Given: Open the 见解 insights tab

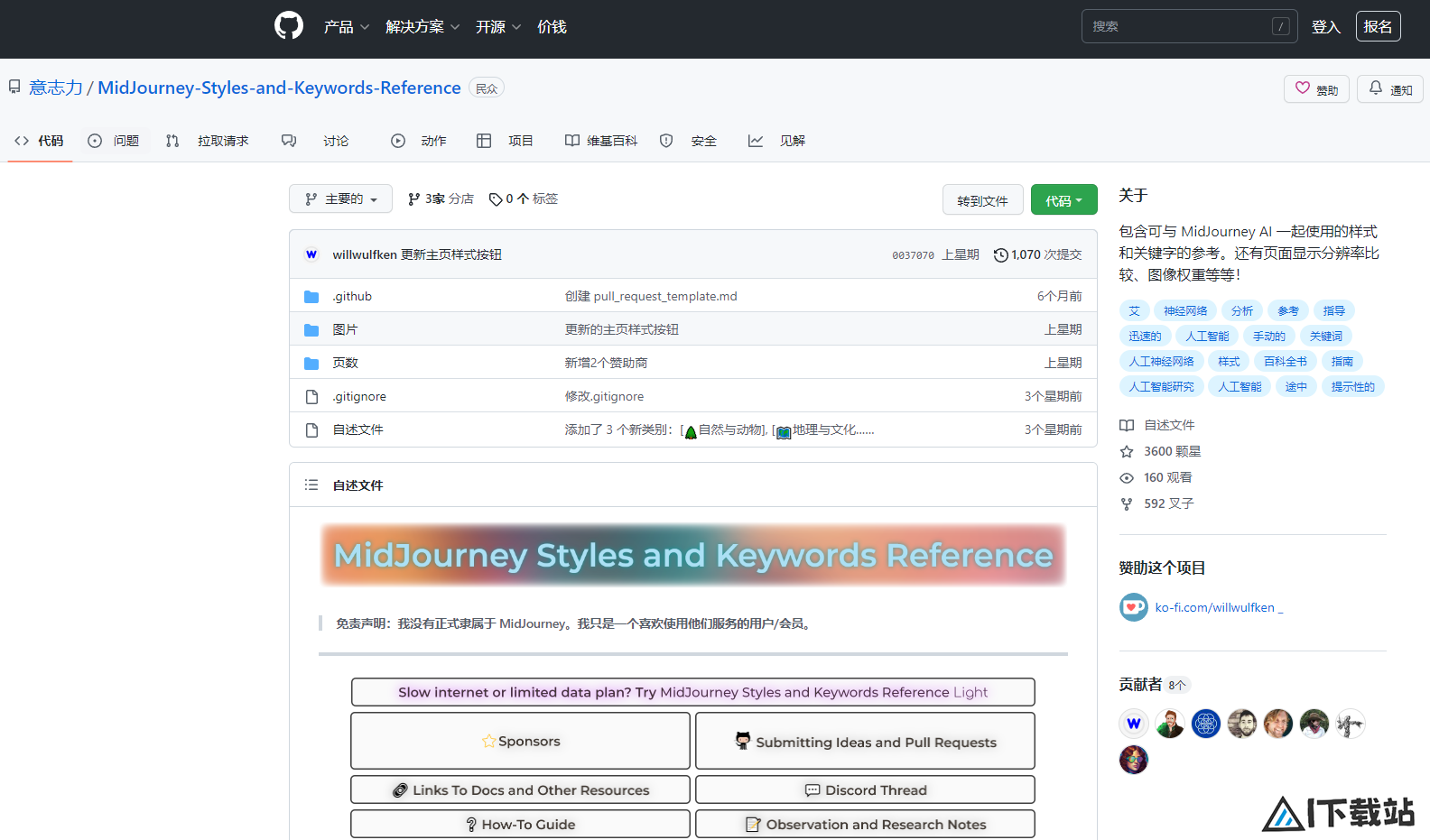Looking at the screenshot, I should click(776, 141).
